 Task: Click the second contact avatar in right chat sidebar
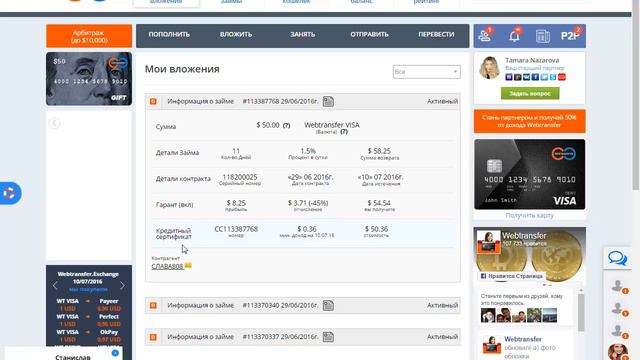click(618, 309)
